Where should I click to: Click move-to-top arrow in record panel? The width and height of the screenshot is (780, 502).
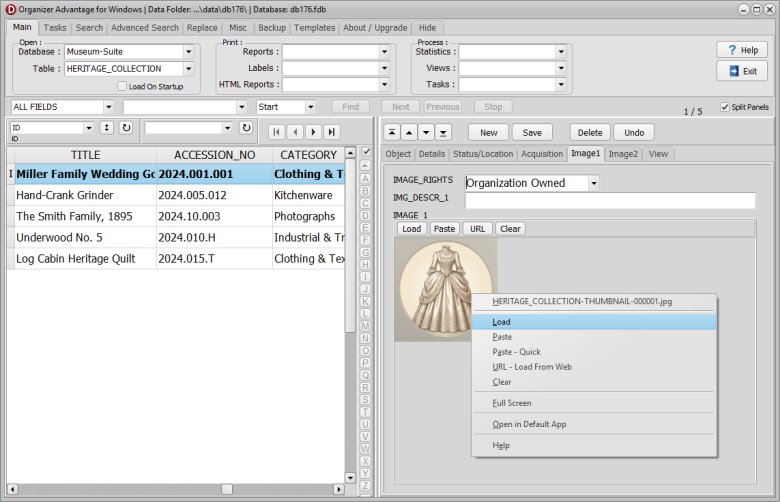pos(394,132)
